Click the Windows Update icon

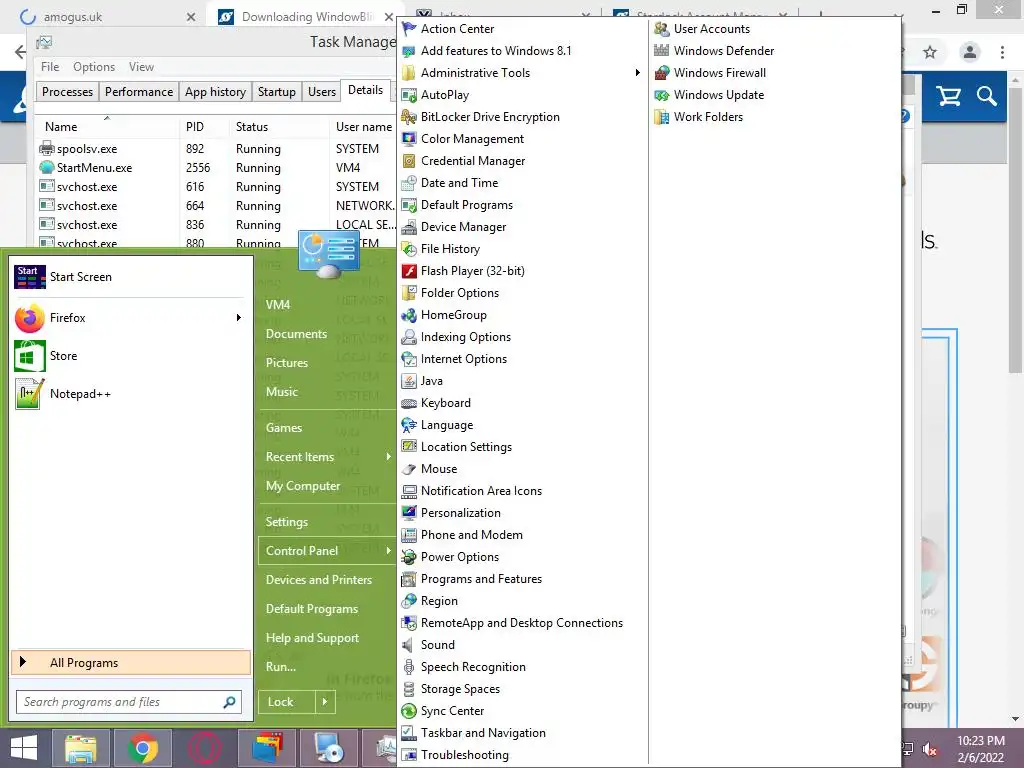click(662, 95)
